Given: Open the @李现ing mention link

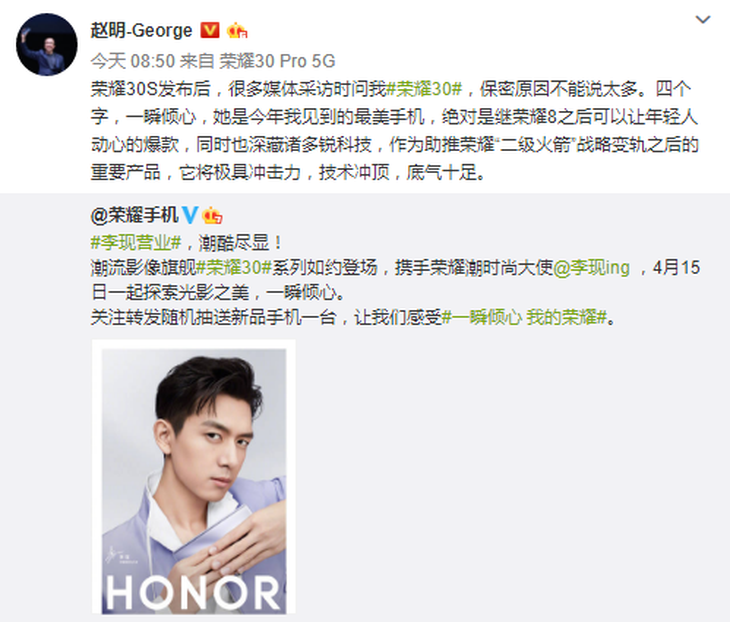Looking at the screenshot, I should coord(591,267).
